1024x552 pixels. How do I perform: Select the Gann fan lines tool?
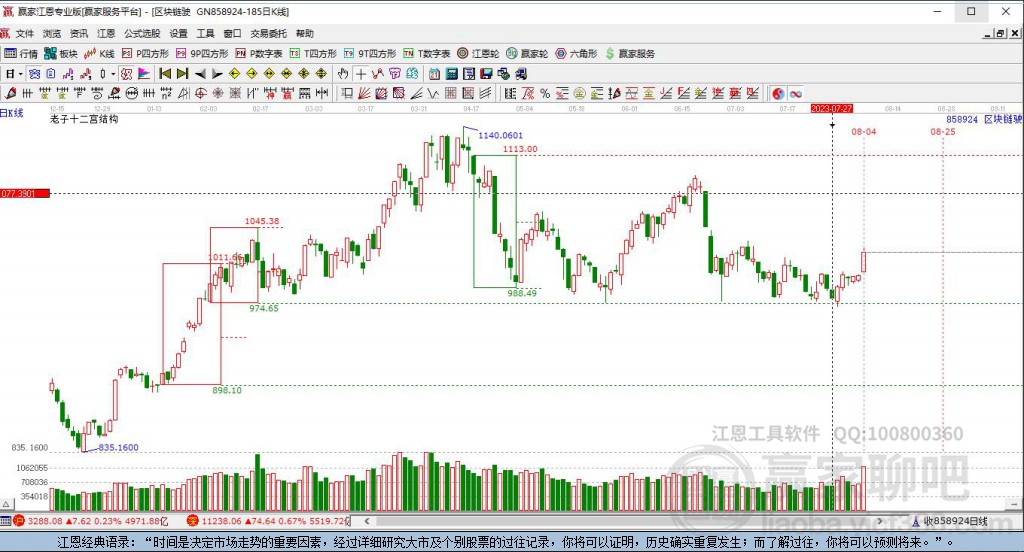tap(364, 93)
